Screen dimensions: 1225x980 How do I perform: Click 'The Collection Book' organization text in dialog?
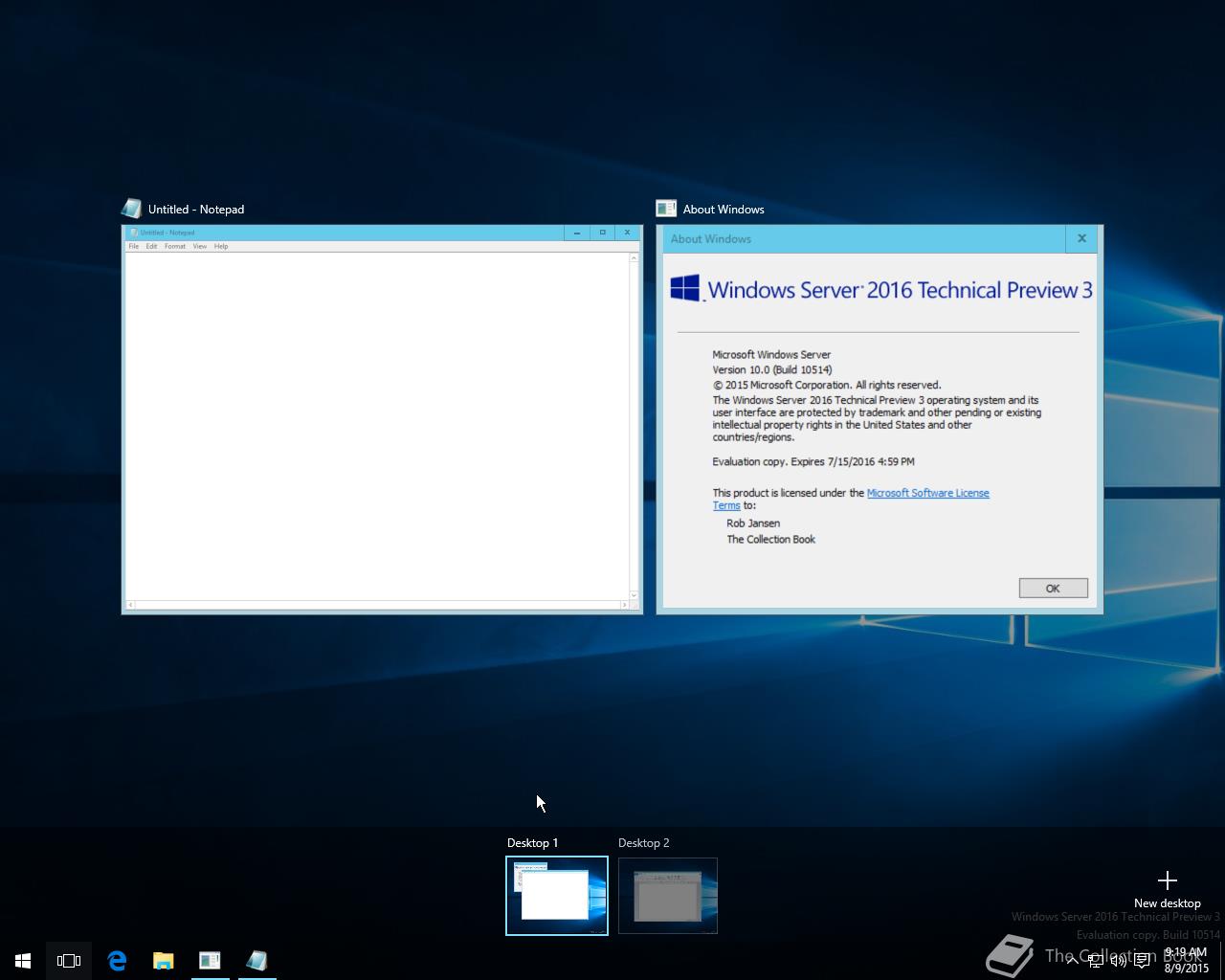(770, 540)
